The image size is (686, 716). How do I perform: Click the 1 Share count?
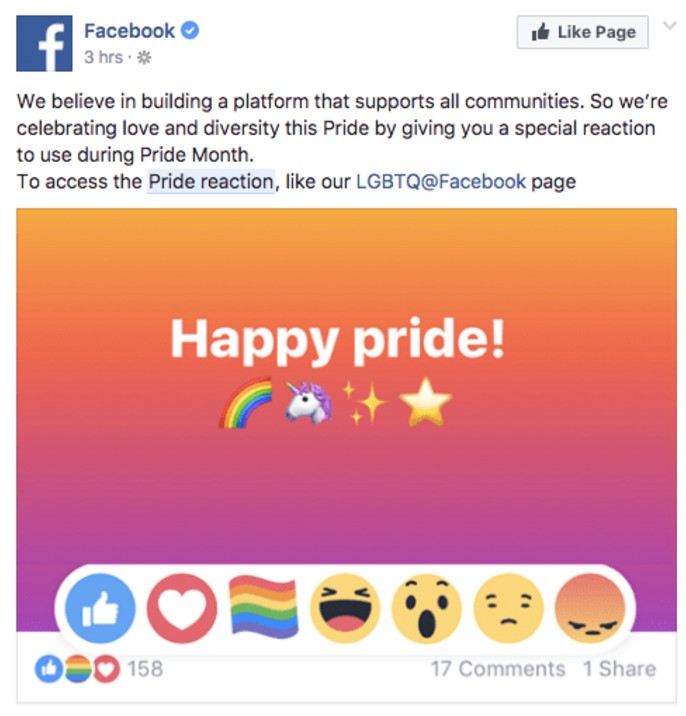620,669
